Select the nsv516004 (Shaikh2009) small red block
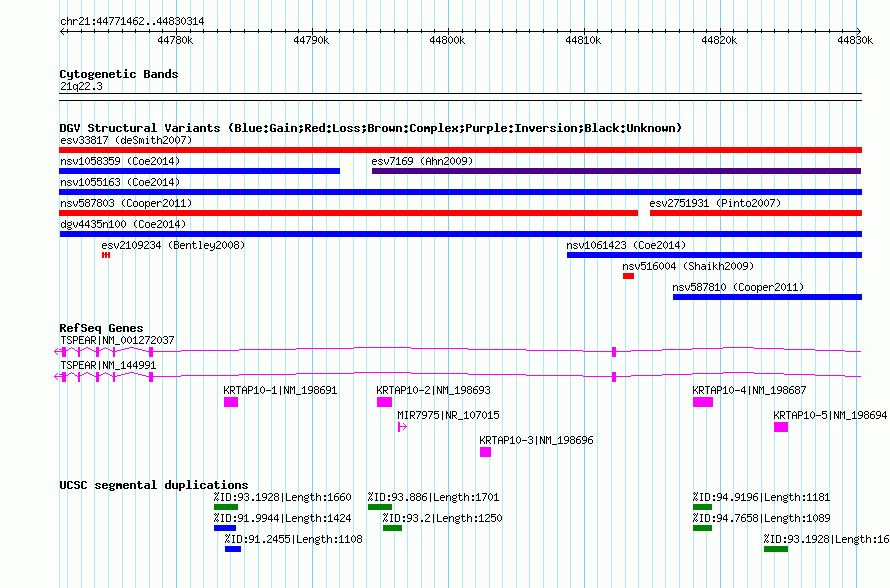The image size is (890, 588). [x=628, y=276]
